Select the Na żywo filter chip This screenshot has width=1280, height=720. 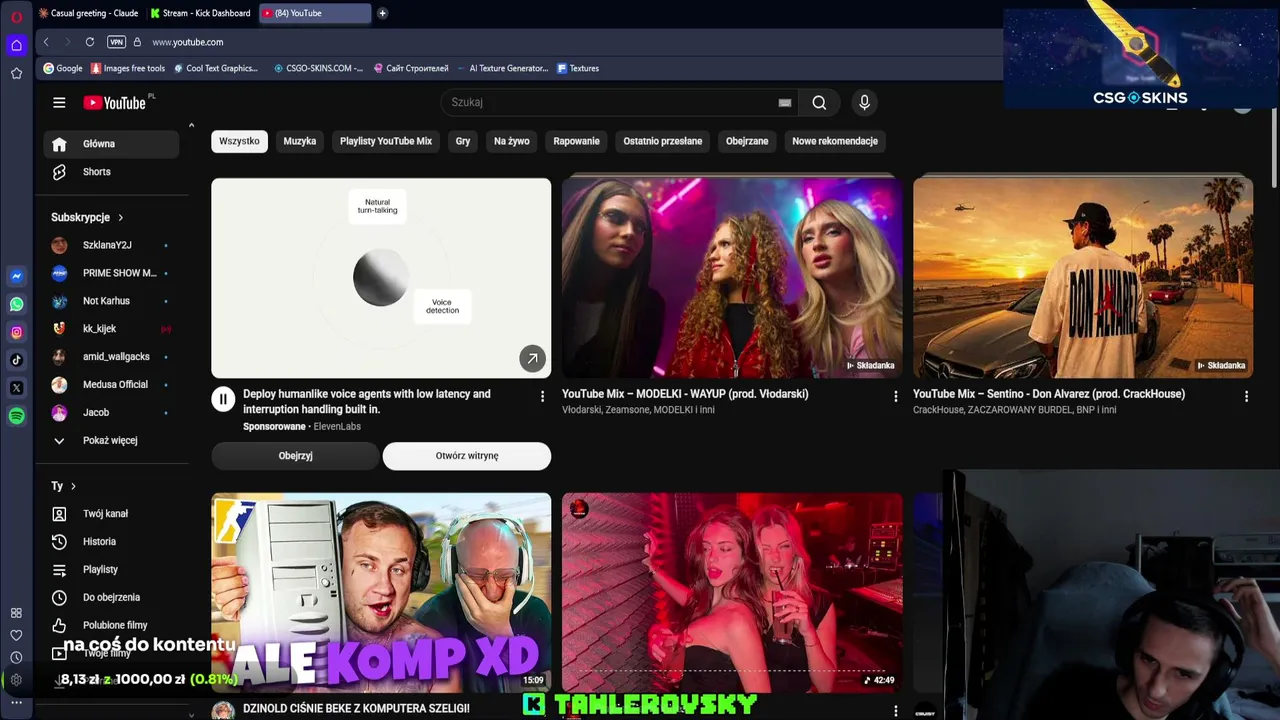(512, 141)
